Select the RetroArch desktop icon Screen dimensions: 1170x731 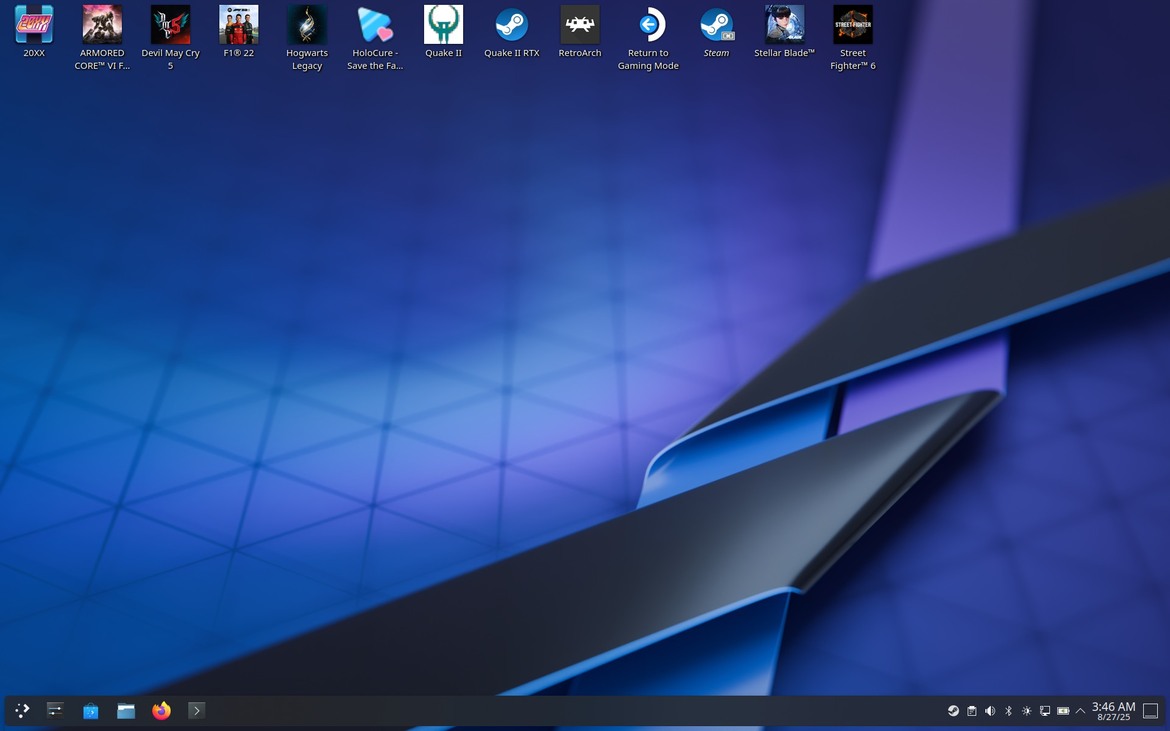[x=580, y=26]
